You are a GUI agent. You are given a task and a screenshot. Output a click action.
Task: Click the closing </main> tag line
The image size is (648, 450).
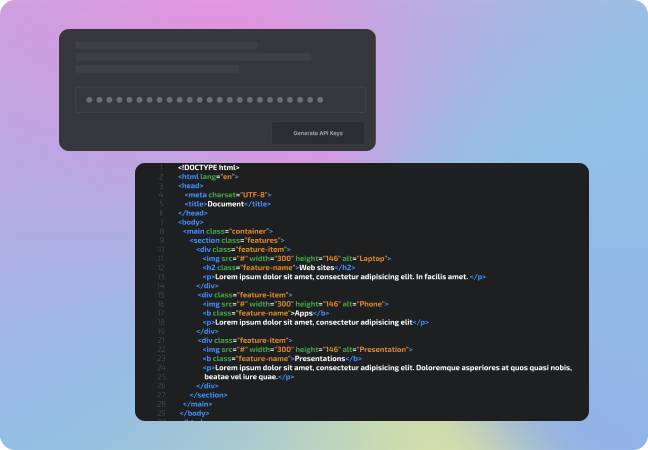click(198, 404)
